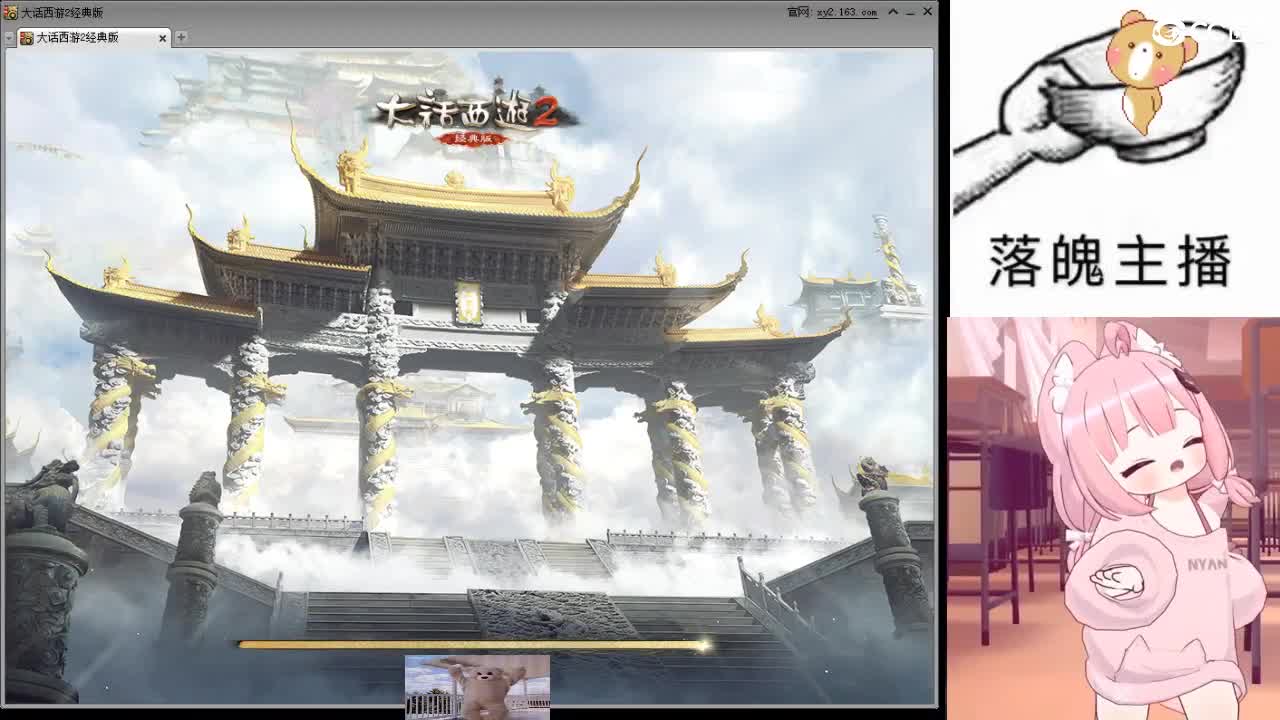The height and width of the screenshot is (720, 1280).
Task: Add a new tab with the plus button
Action: click(x=181, y=38)
